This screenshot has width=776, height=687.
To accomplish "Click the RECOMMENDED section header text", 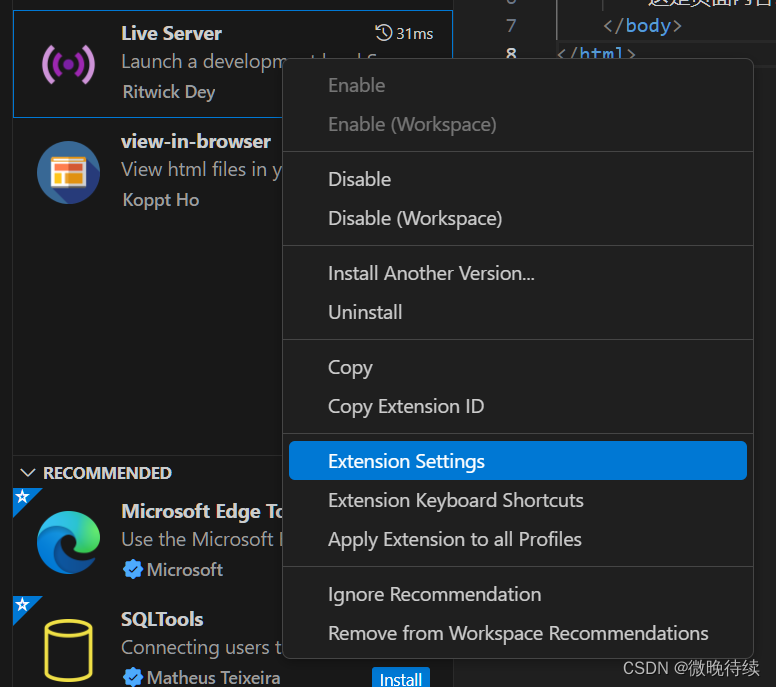I will pos(107,473).
